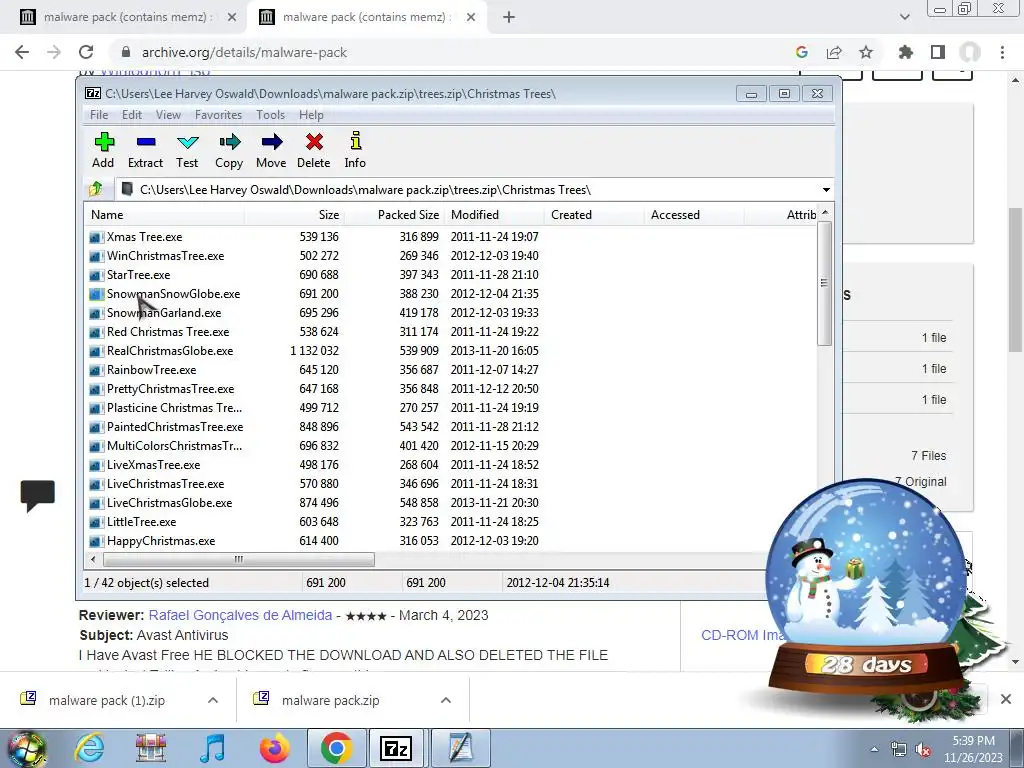Click the snow globe desktop gadget

click(866, 588)
